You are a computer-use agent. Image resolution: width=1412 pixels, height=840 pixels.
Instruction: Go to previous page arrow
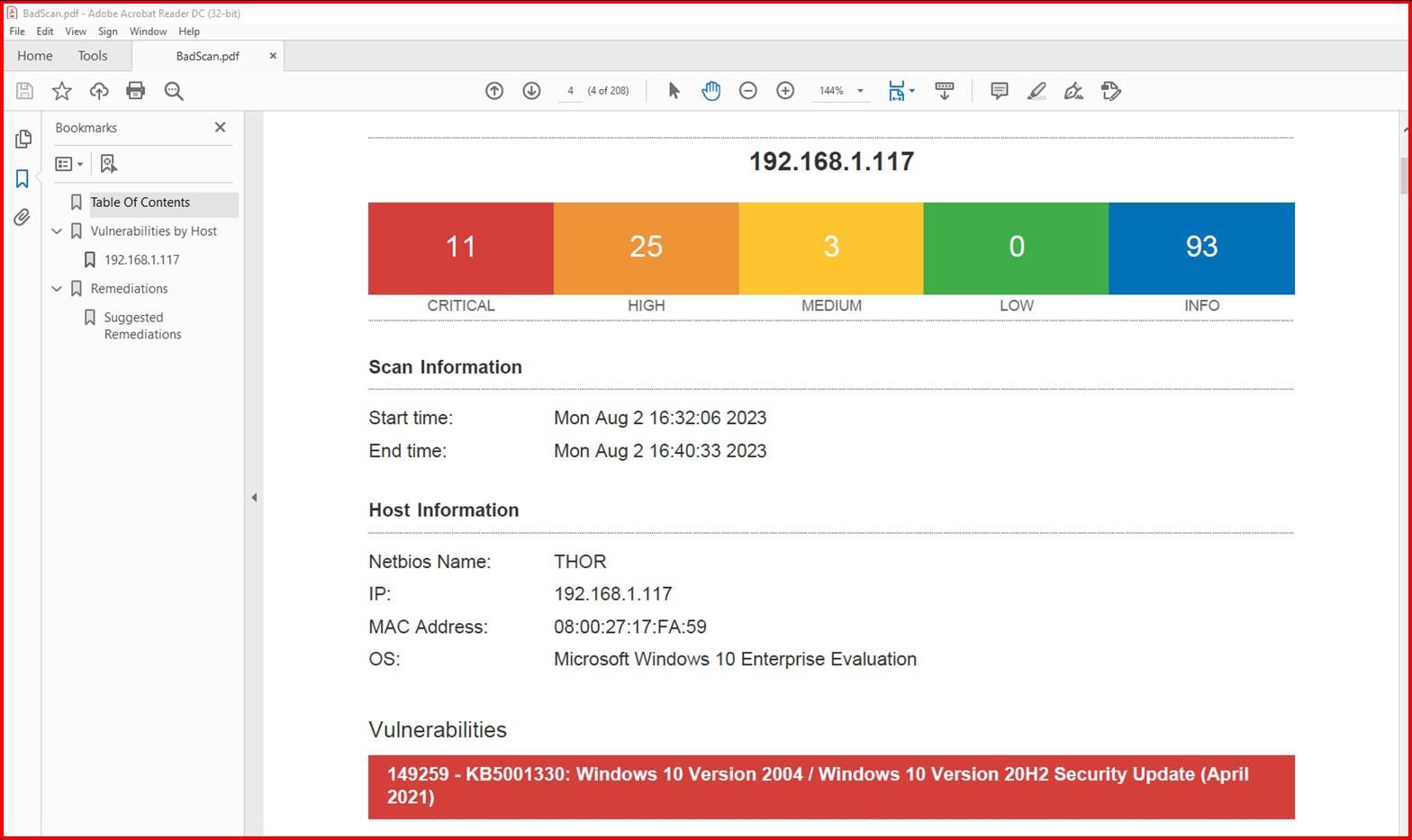coord(494,91)
